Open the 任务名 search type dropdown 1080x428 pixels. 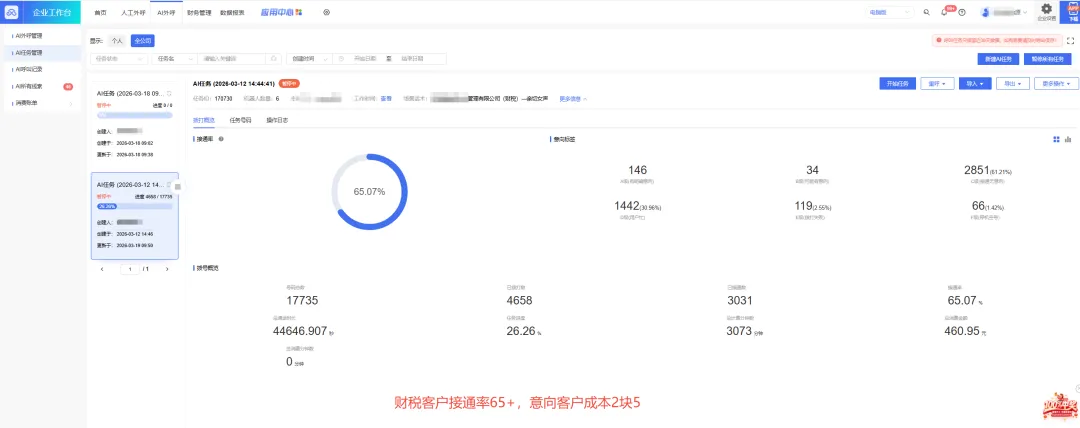[175, 59]
